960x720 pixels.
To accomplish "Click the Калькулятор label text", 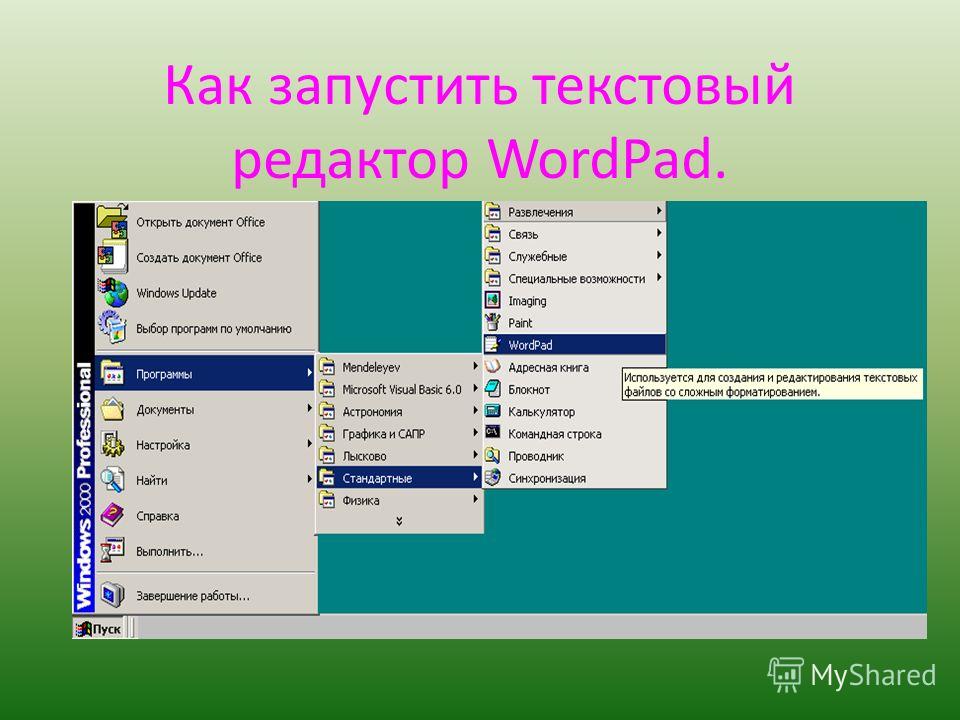I will tap(541, 411).
